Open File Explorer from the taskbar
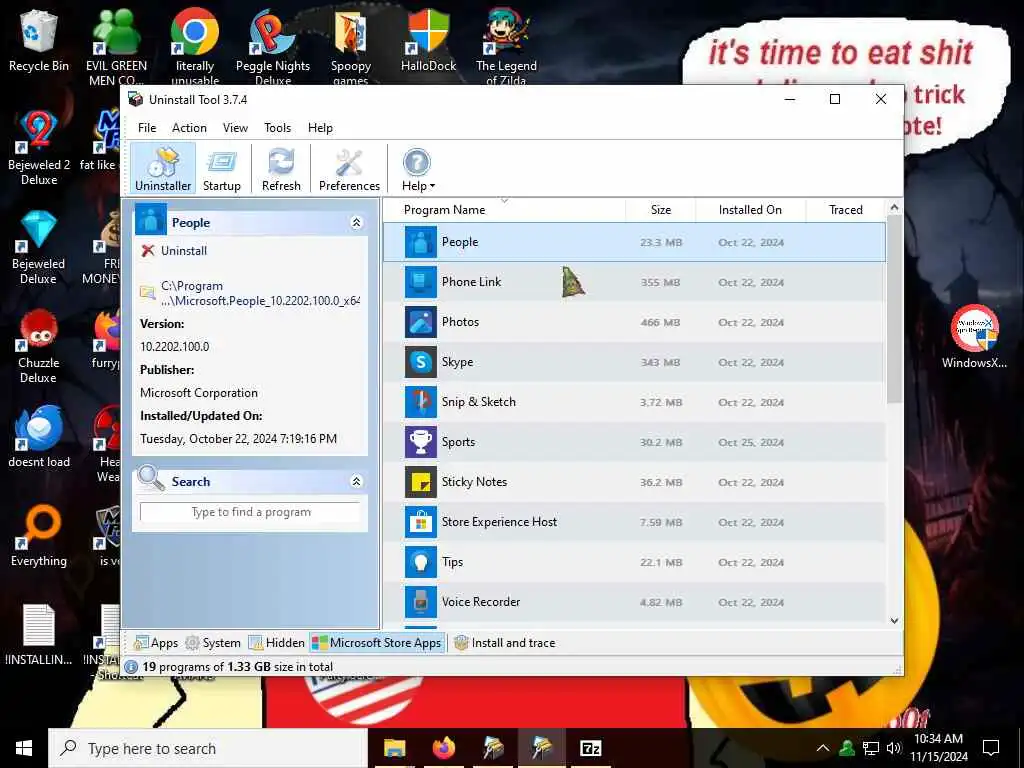The height and width of the screenshot is (768, 1024). click(394, 748)
